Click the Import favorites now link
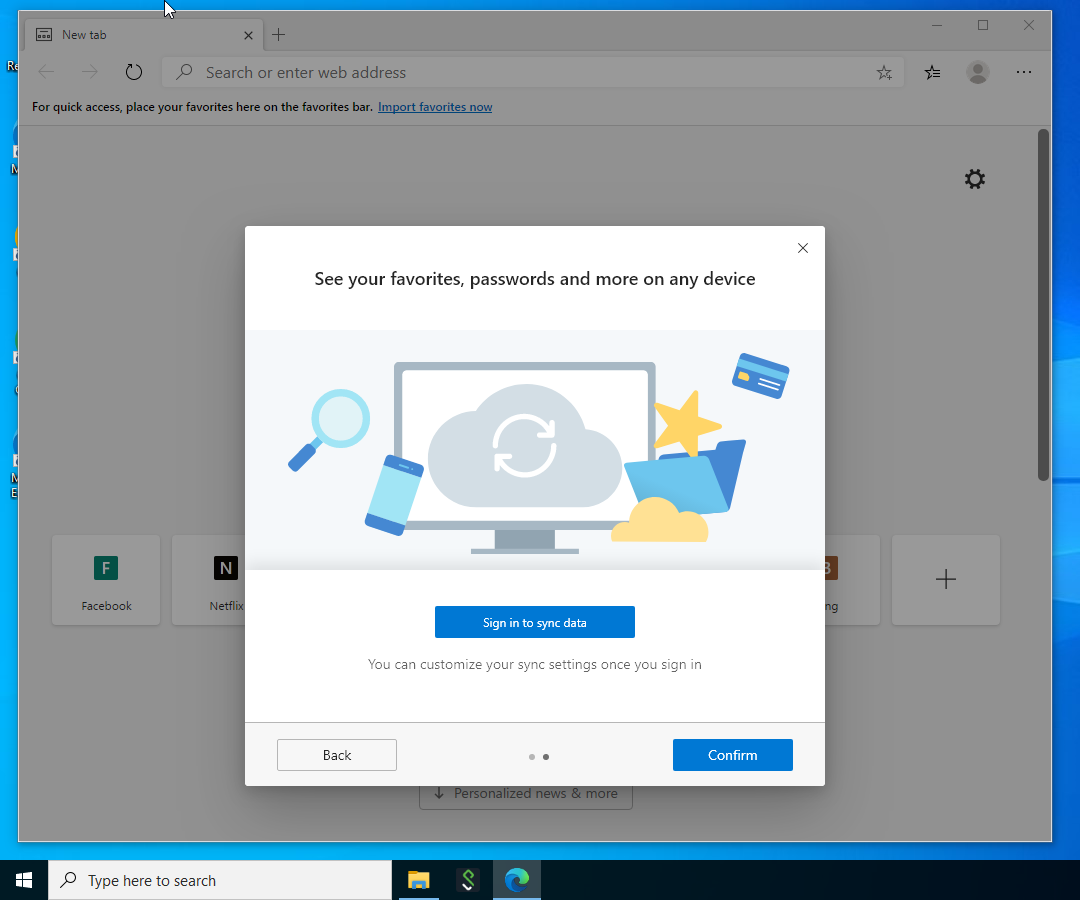 435,107
